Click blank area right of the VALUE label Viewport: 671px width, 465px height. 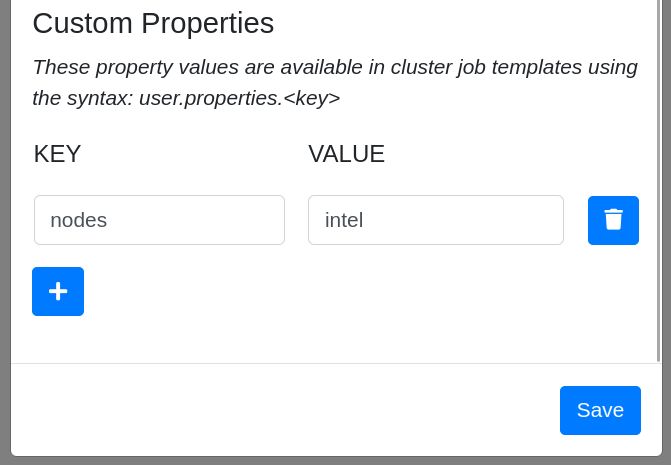pos(500,154)
